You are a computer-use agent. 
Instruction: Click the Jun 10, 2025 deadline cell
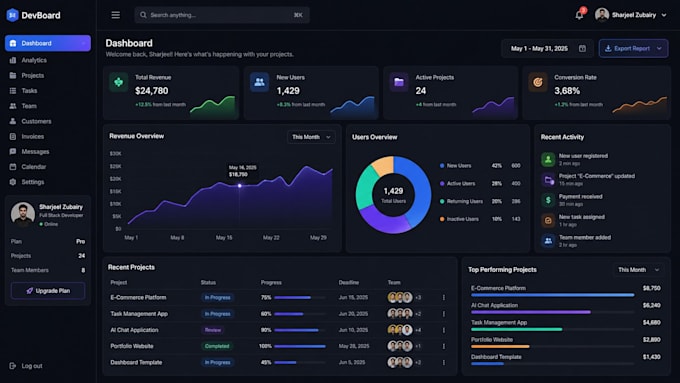353,330
